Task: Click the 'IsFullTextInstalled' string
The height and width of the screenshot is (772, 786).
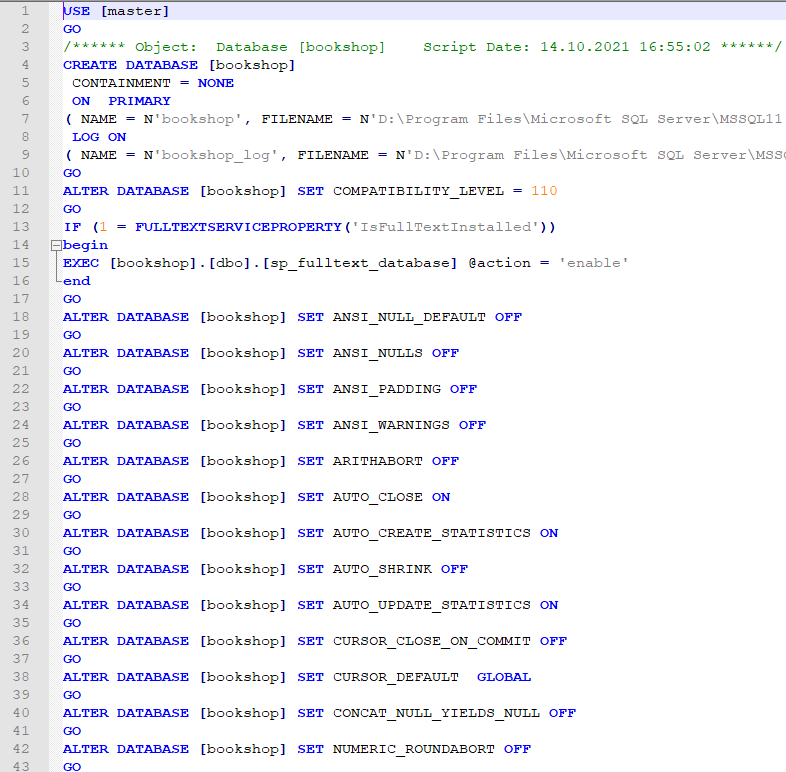Action: click(x=446, y=227)
